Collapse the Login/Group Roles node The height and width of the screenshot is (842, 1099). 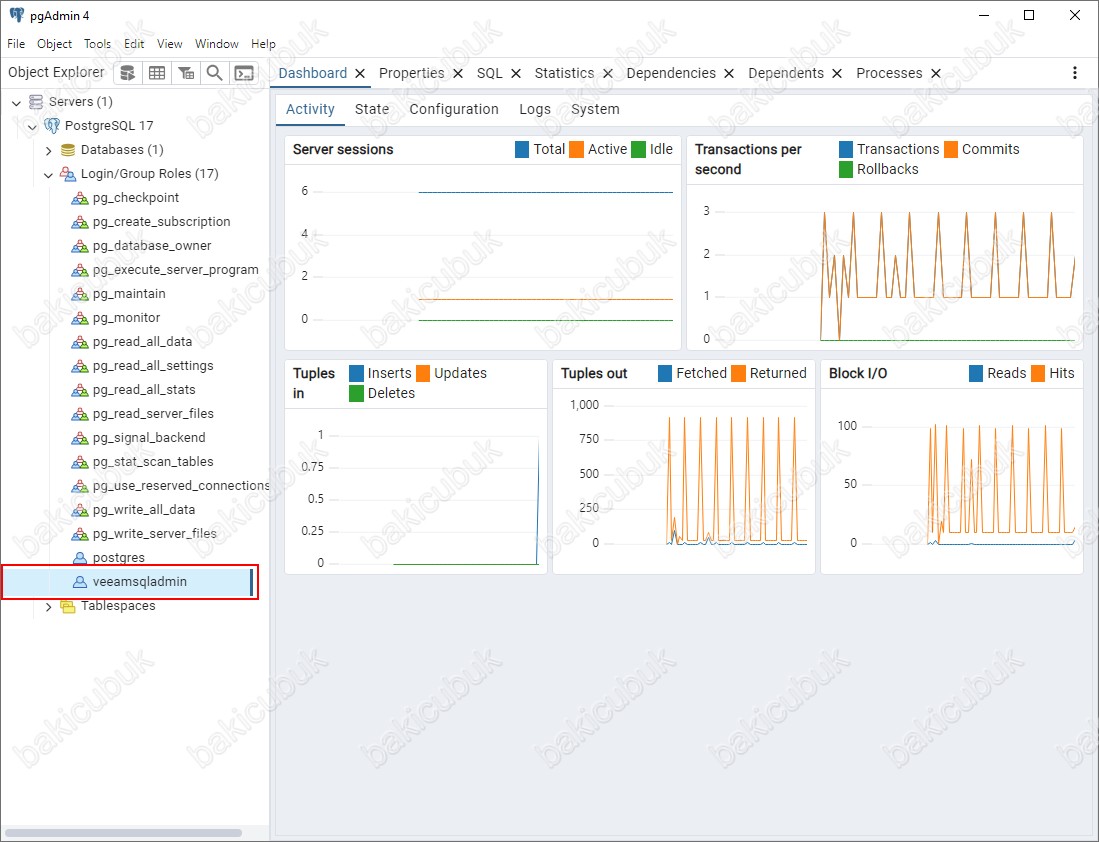pos(48,175)
